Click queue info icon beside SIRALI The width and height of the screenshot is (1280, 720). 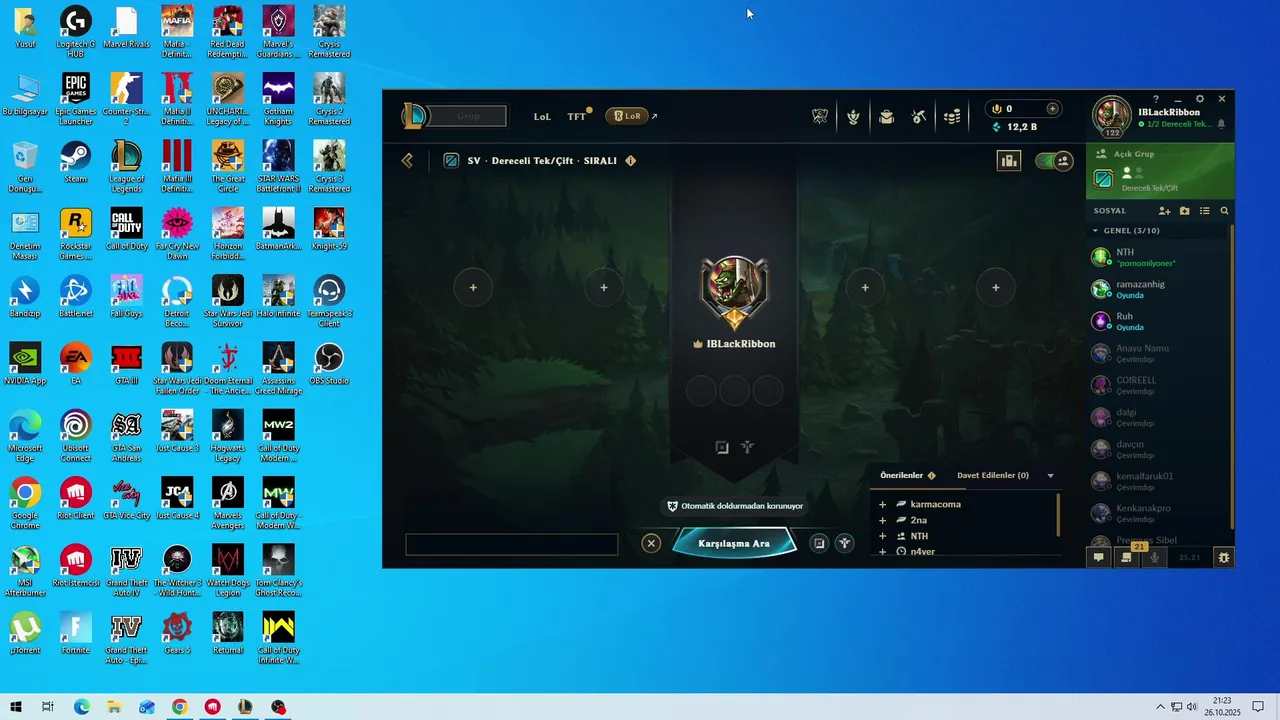pyautogui.click(x=631, y=160)
